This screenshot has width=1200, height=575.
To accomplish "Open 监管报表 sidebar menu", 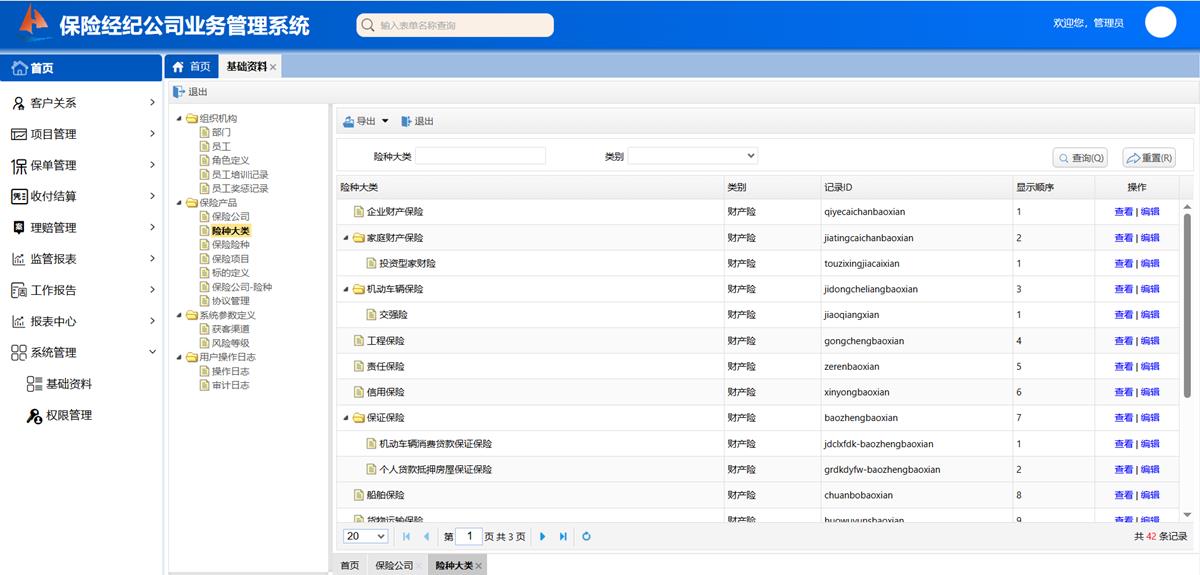I will pyautogui.click(x=82, y=258).
